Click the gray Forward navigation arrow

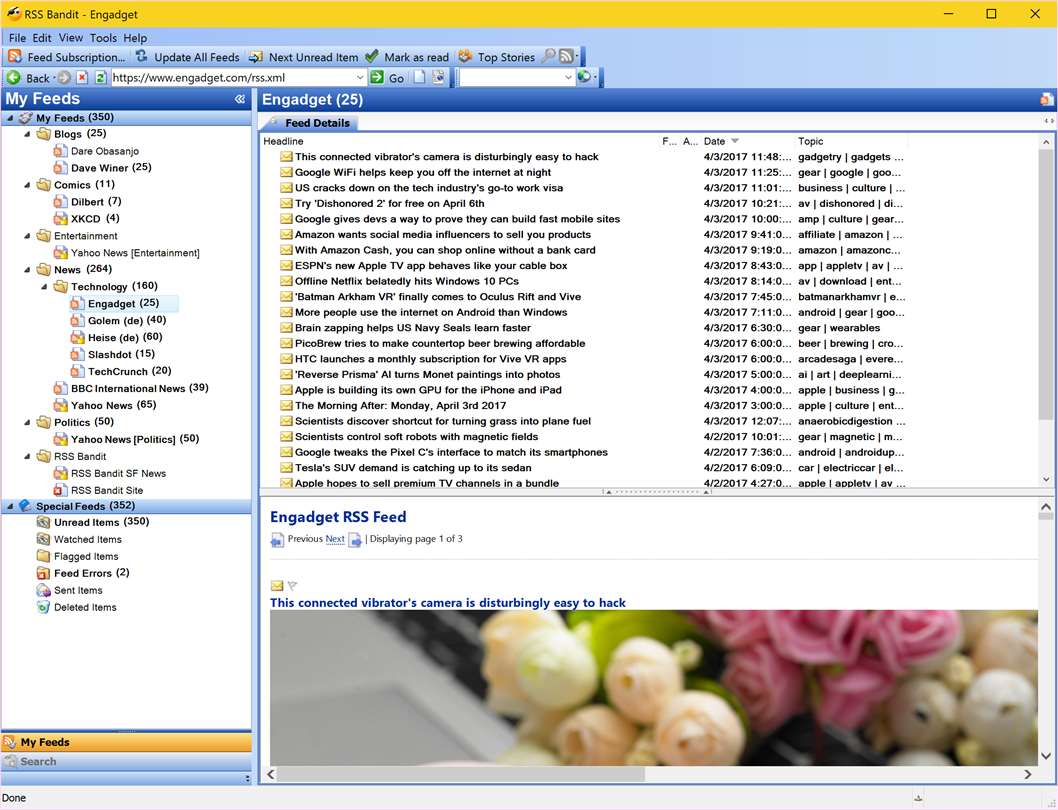pyautogui.click(x=63, y=78)
